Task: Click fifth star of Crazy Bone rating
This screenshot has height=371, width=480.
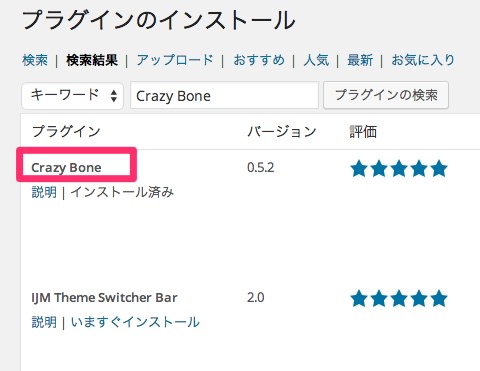Action: coord(439,168)
